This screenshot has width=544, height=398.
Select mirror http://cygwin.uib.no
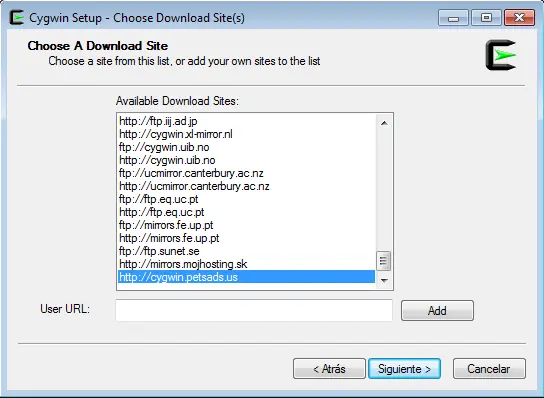[246, 160]
